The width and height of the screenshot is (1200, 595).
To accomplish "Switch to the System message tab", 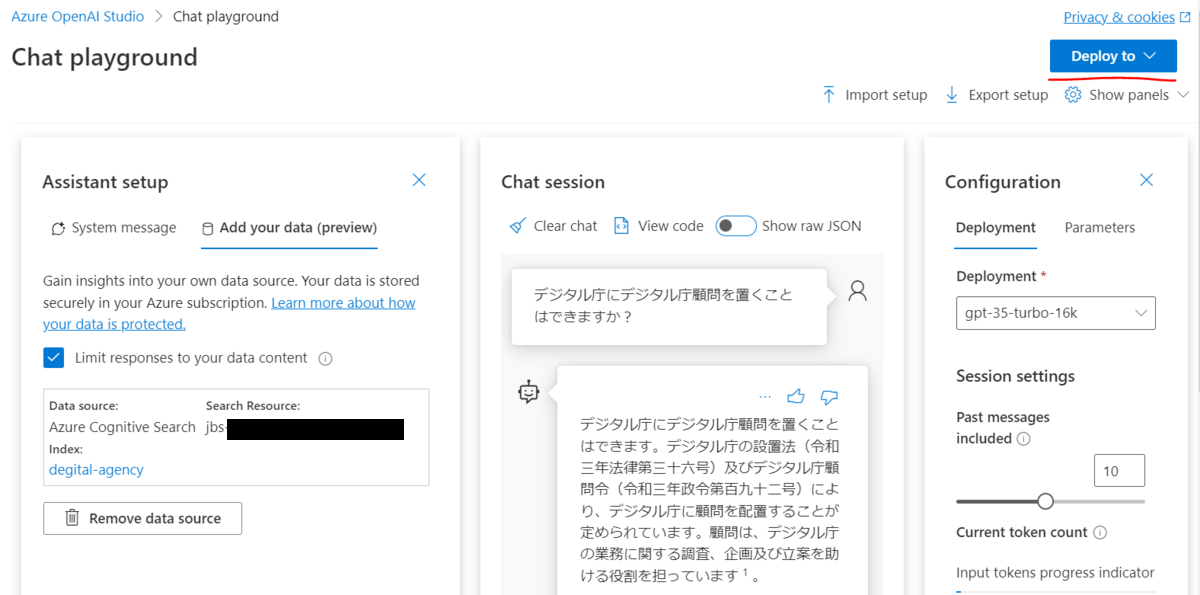I will pos(113,228).
